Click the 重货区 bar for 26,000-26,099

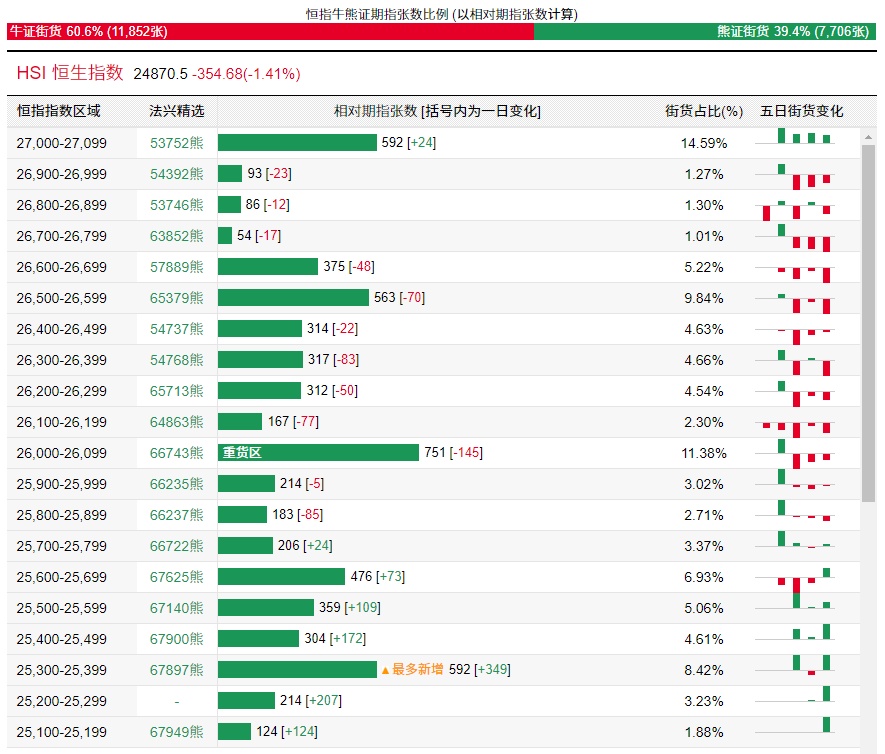point(318,453)
